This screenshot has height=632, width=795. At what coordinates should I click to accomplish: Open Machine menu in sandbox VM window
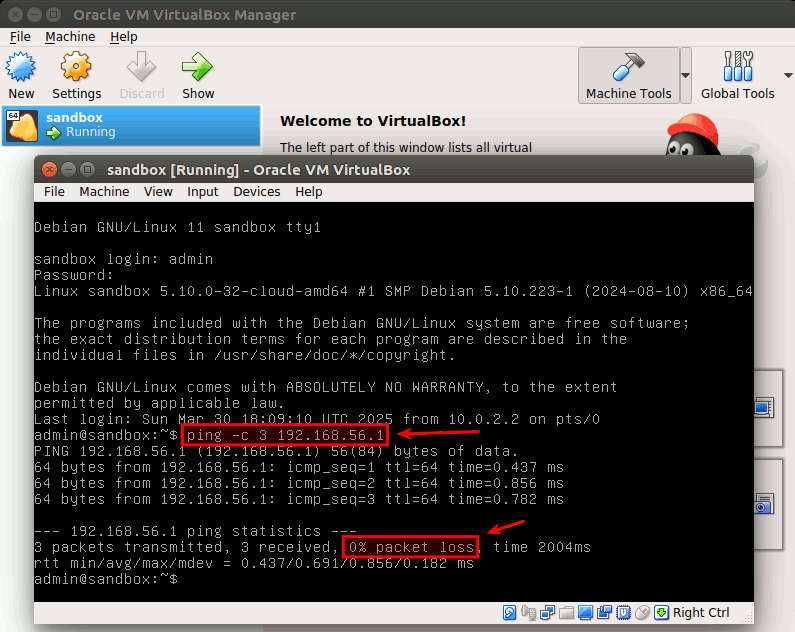[x=104, y=192]
